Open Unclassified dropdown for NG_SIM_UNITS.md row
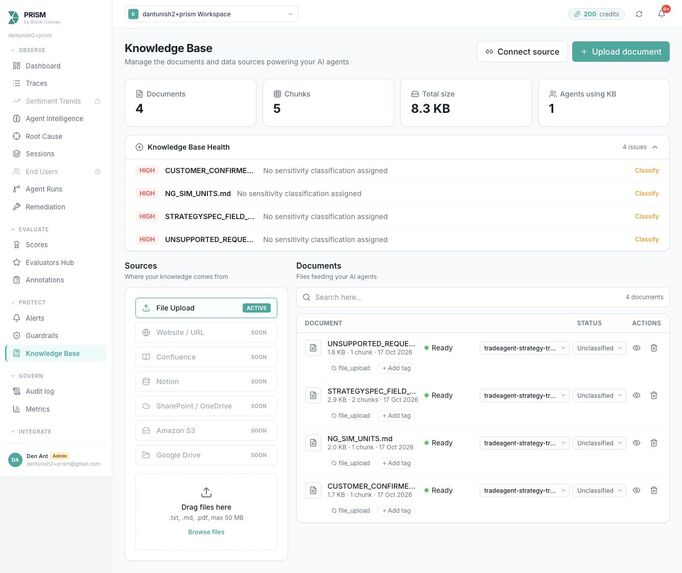682x573 pixels. coord(599,443)
